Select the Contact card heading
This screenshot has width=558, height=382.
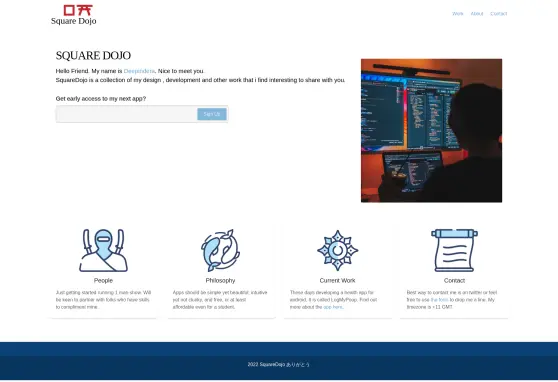click(454, 281)
